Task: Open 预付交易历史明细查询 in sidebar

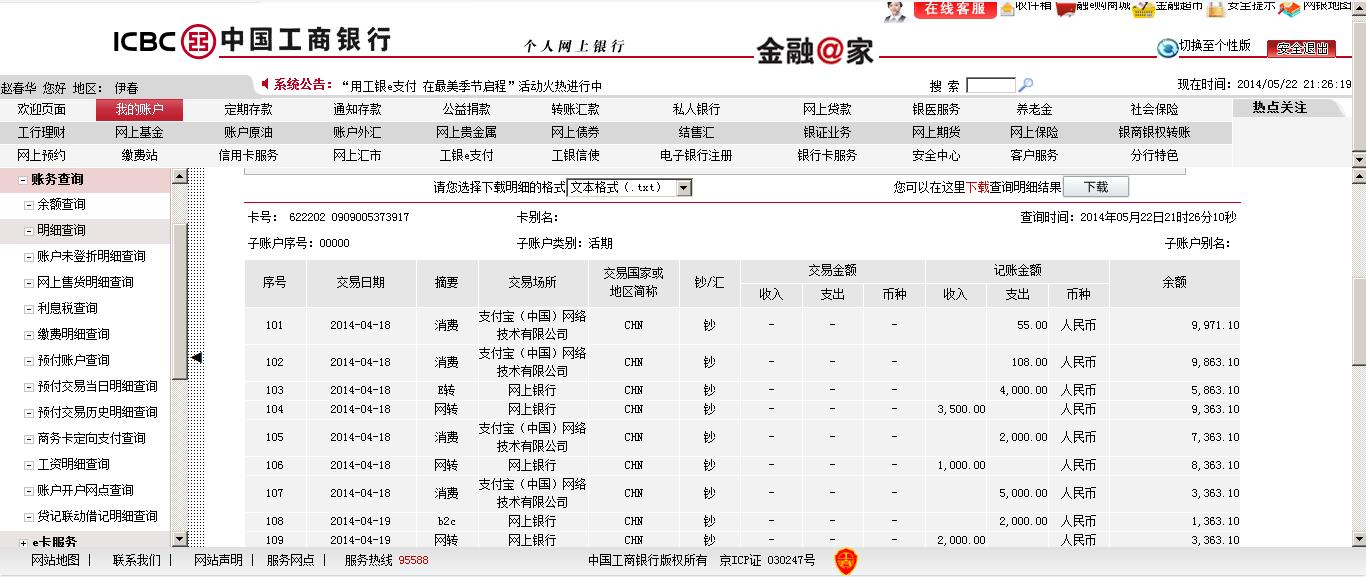Action: (97, 412)
